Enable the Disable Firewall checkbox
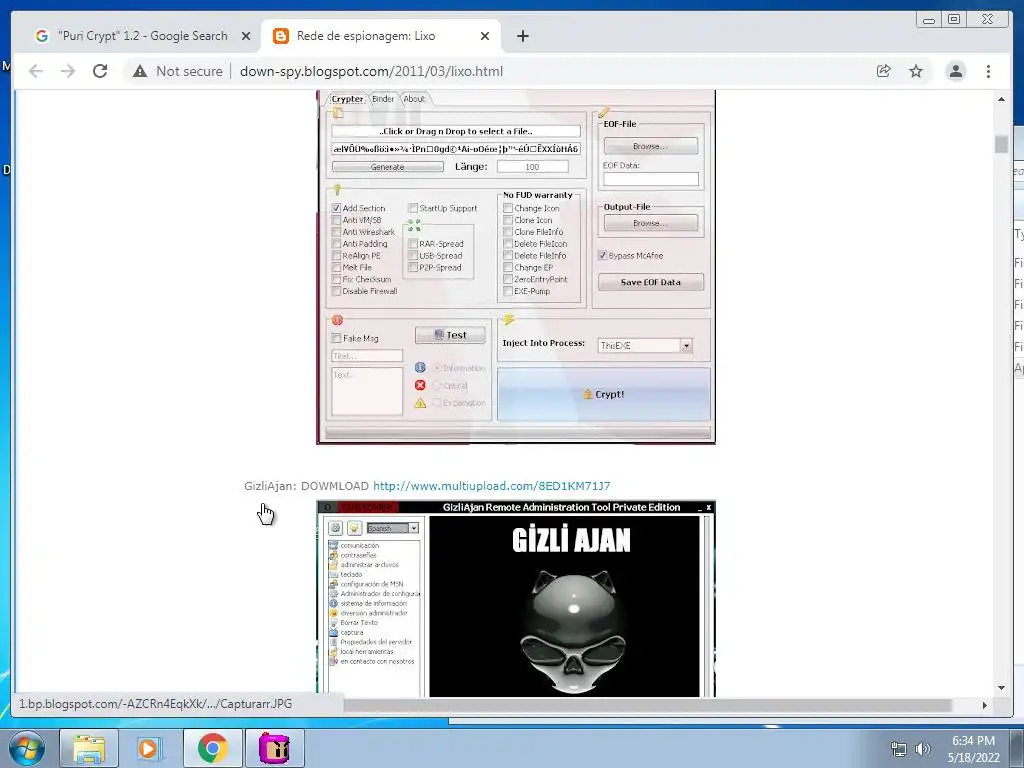This screenshot has height=768, width=1024. pos(336,291)
